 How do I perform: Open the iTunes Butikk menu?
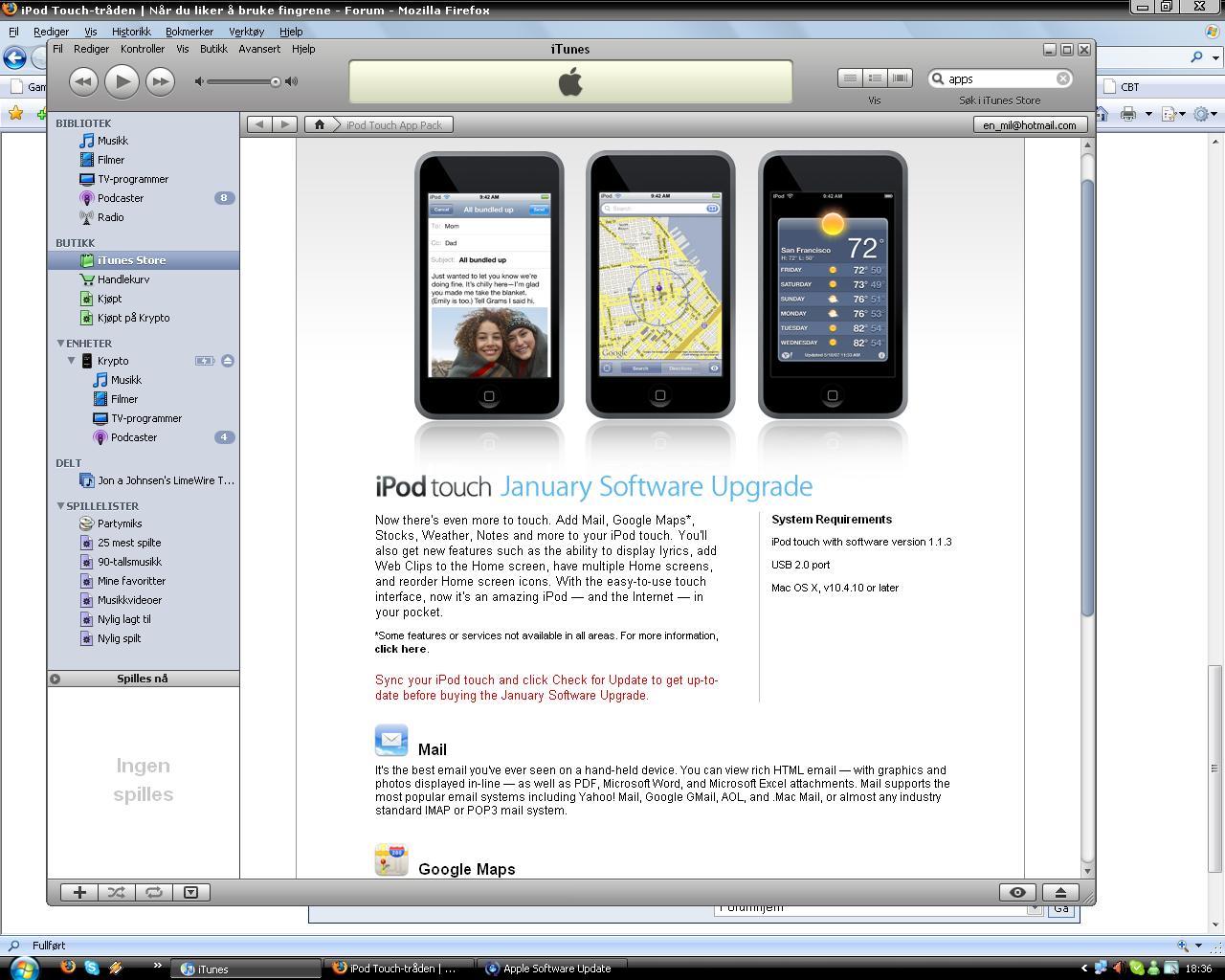coord(213,49)
